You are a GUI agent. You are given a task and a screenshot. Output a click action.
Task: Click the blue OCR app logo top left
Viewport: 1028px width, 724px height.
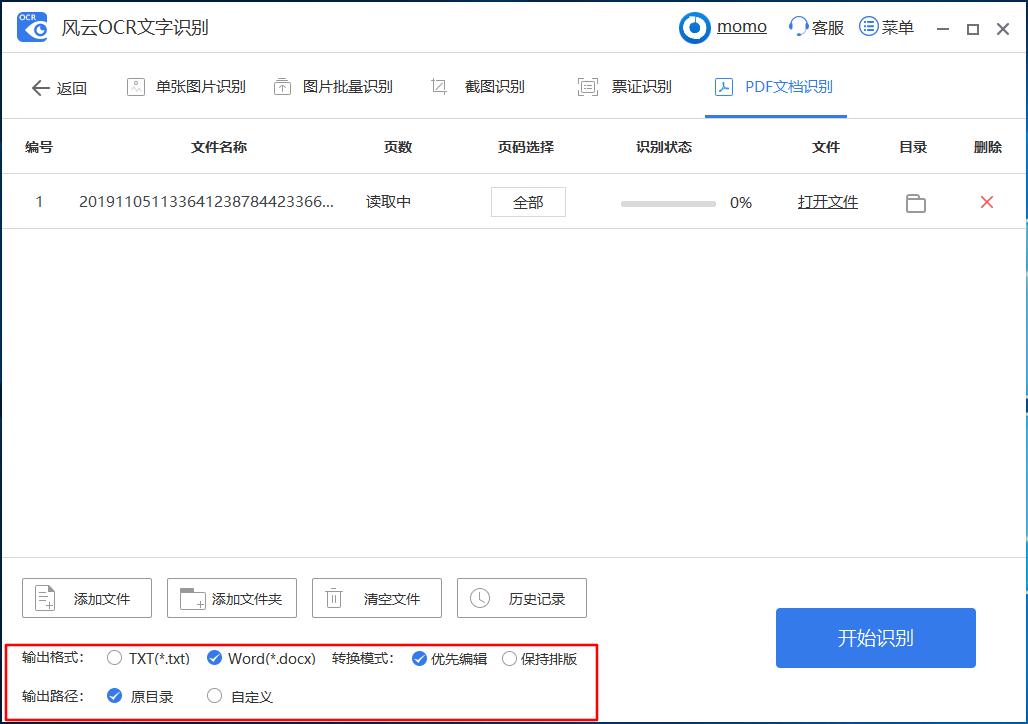coord(30,27)
